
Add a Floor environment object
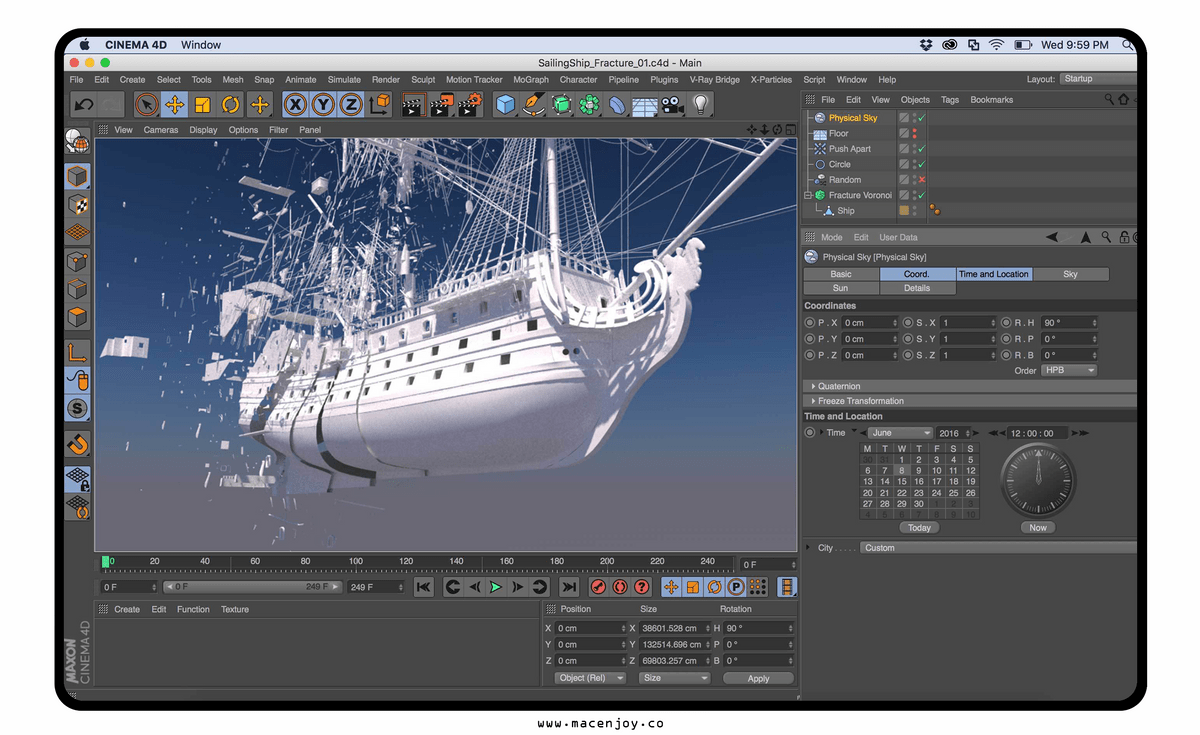point(645,104)
